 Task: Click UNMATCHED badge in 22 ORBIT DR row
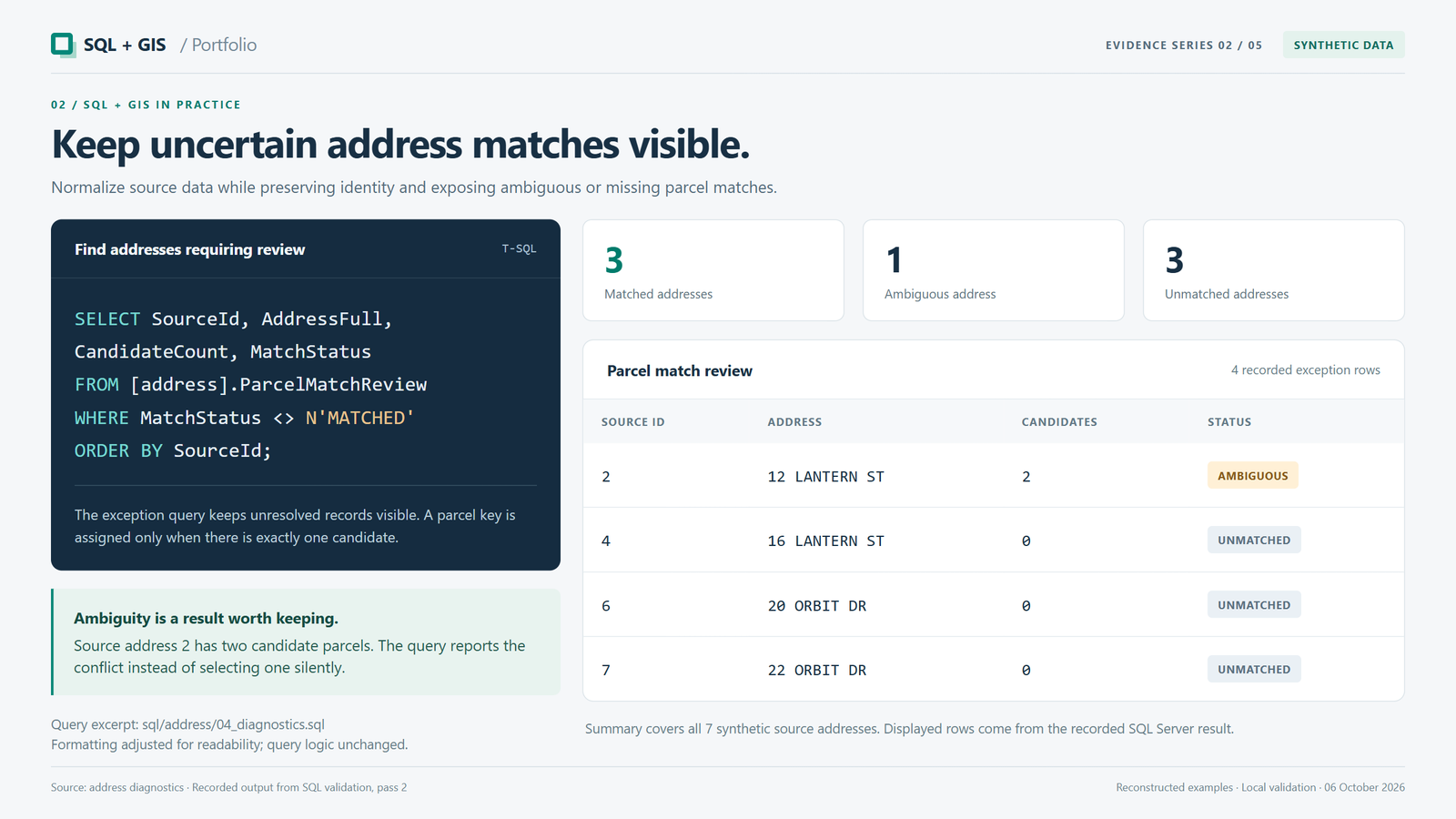coord(1254,670)
